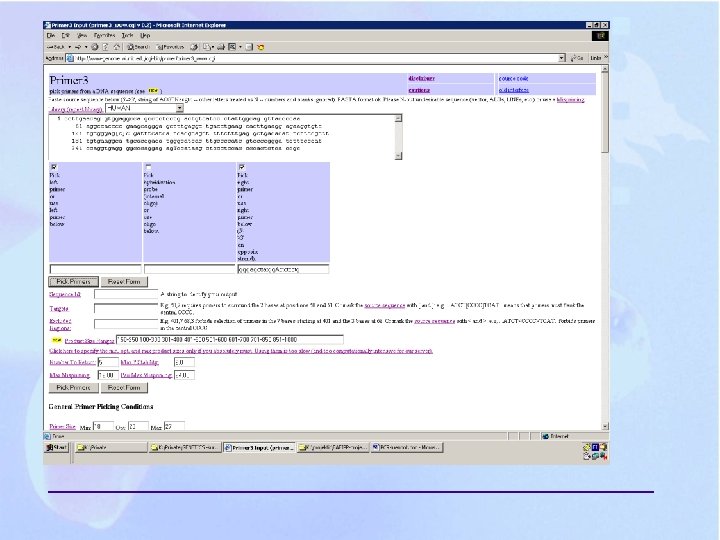Open the Targets help link
The height and width of the screenshot is (540, 720).
pyautogui.click(x=59, y=309)
